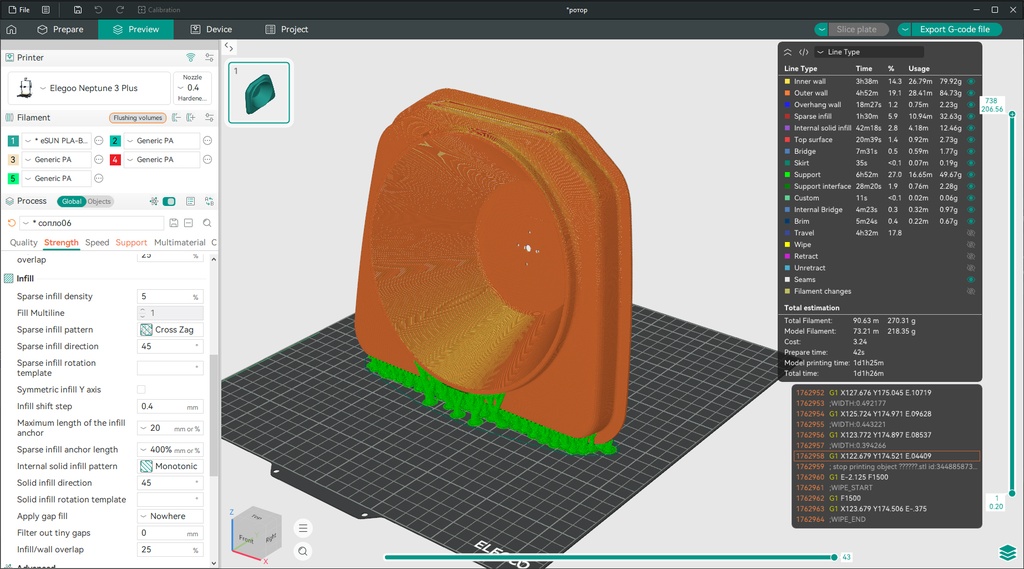Open the Elegoo Neptune 3 Plus printer icon
The image size is (1024, 569).
click(25, 88)
